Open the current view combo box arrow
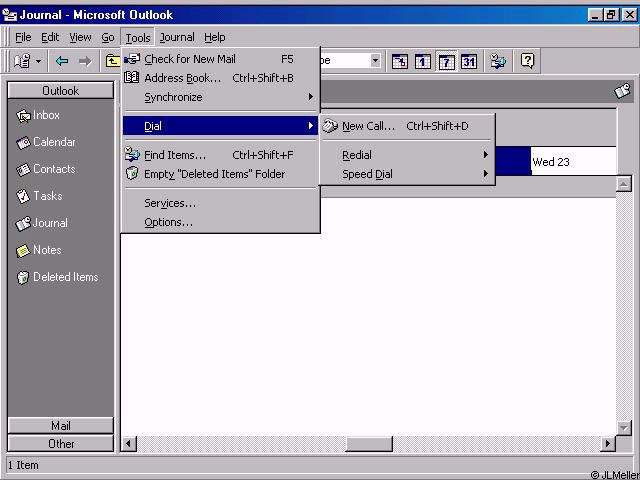The width and height of the screenshot is (640, 480). 375,61
